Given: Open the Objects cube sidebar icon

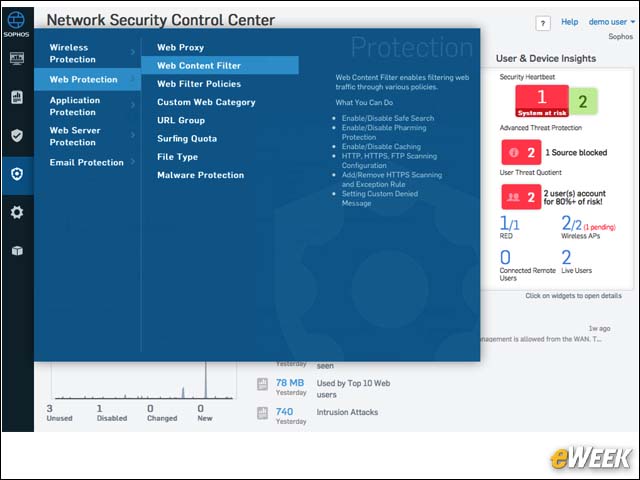Looking at the screenshot, I should (17, 250).
